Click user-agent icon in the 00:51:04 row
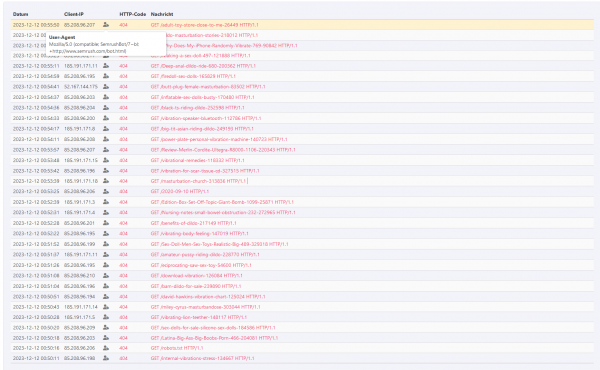 (x=106, y=286)
